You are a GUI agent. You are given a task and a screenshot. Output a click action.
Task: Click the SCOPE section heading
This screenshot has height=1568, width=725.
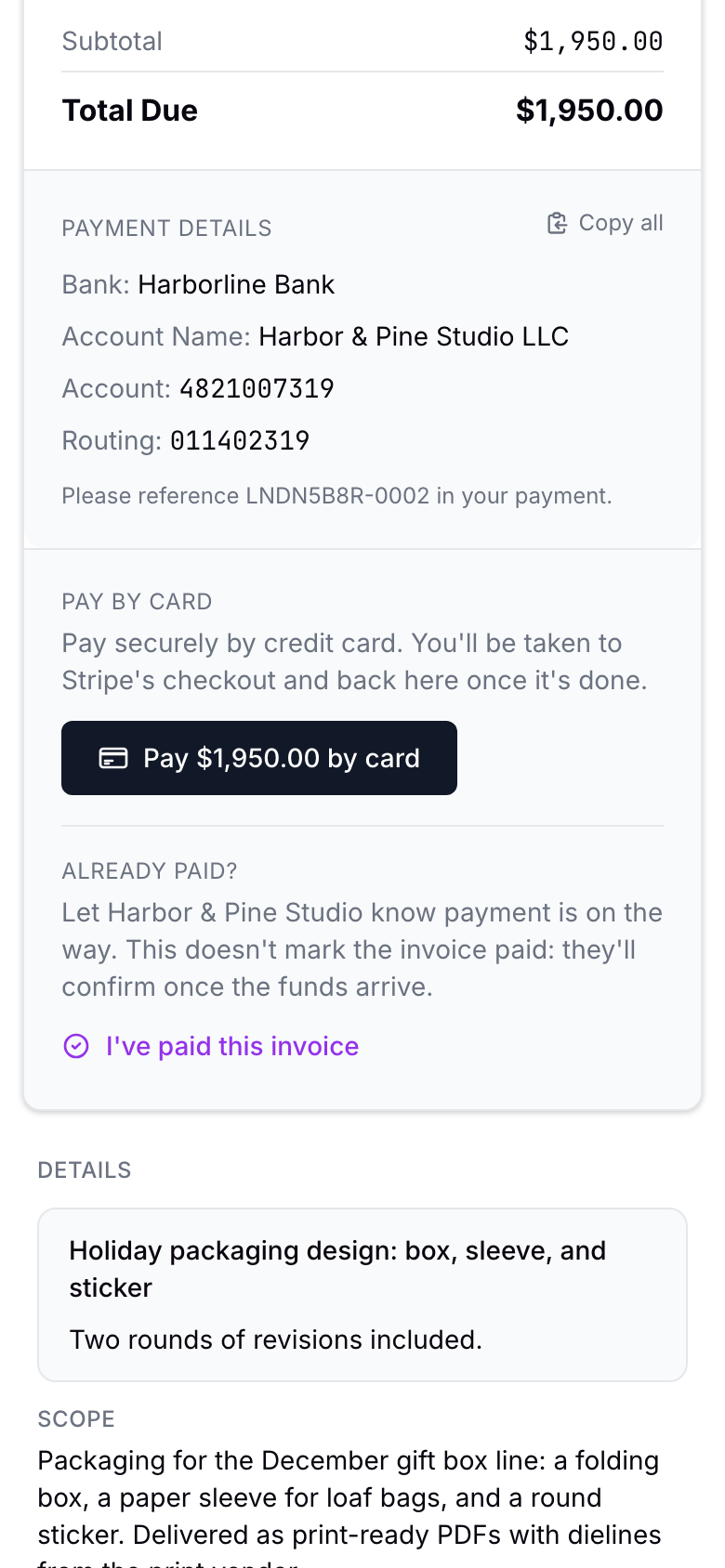tap(76, 1419)
